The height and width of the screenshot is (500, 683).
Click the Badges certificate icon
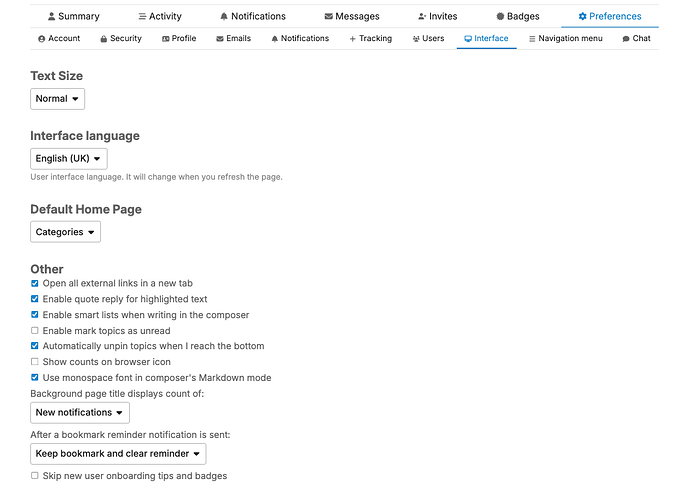click(x=500, y=17)
